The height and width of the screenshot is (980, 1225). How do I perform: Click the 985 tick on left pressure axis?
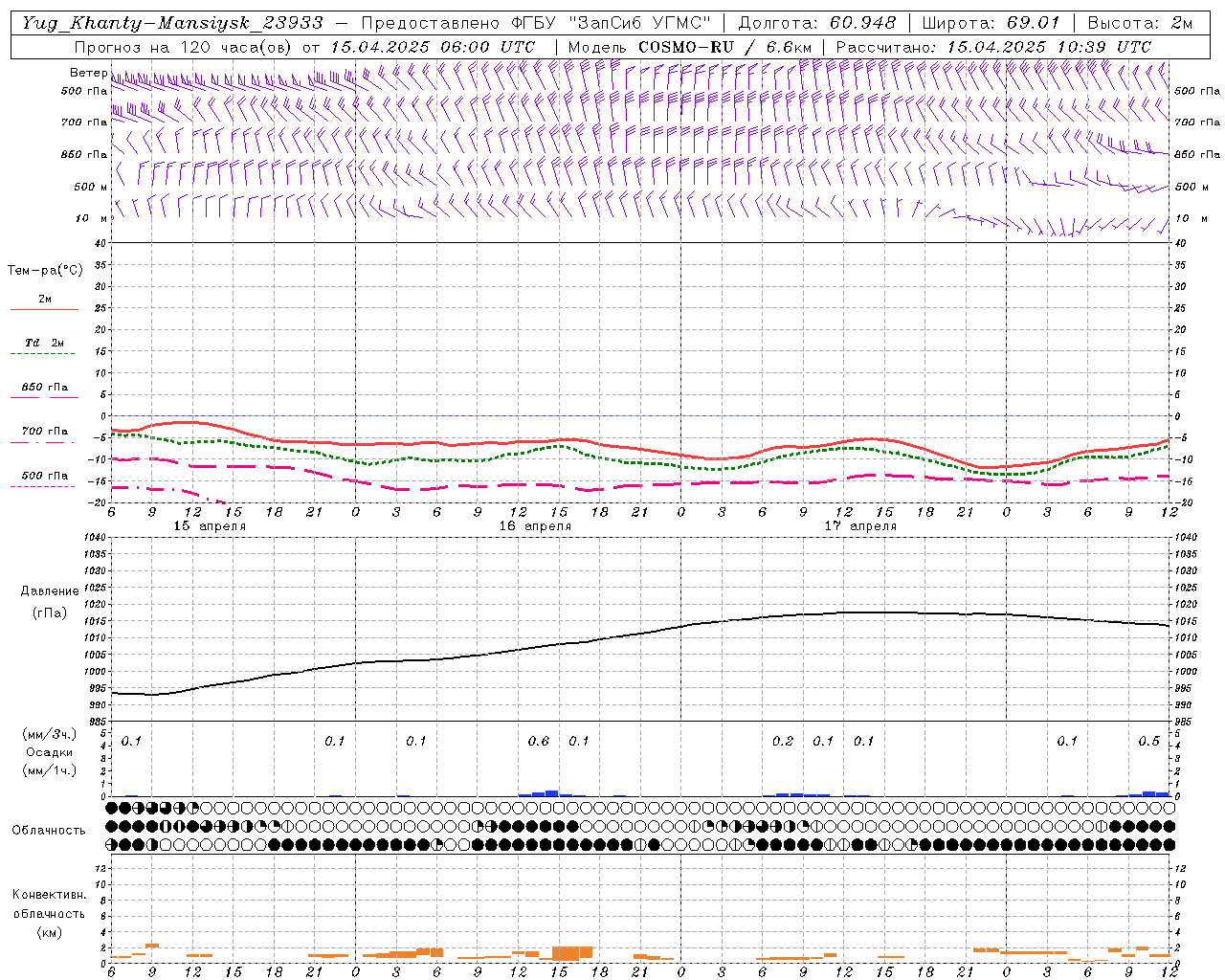tap(97, 722)
